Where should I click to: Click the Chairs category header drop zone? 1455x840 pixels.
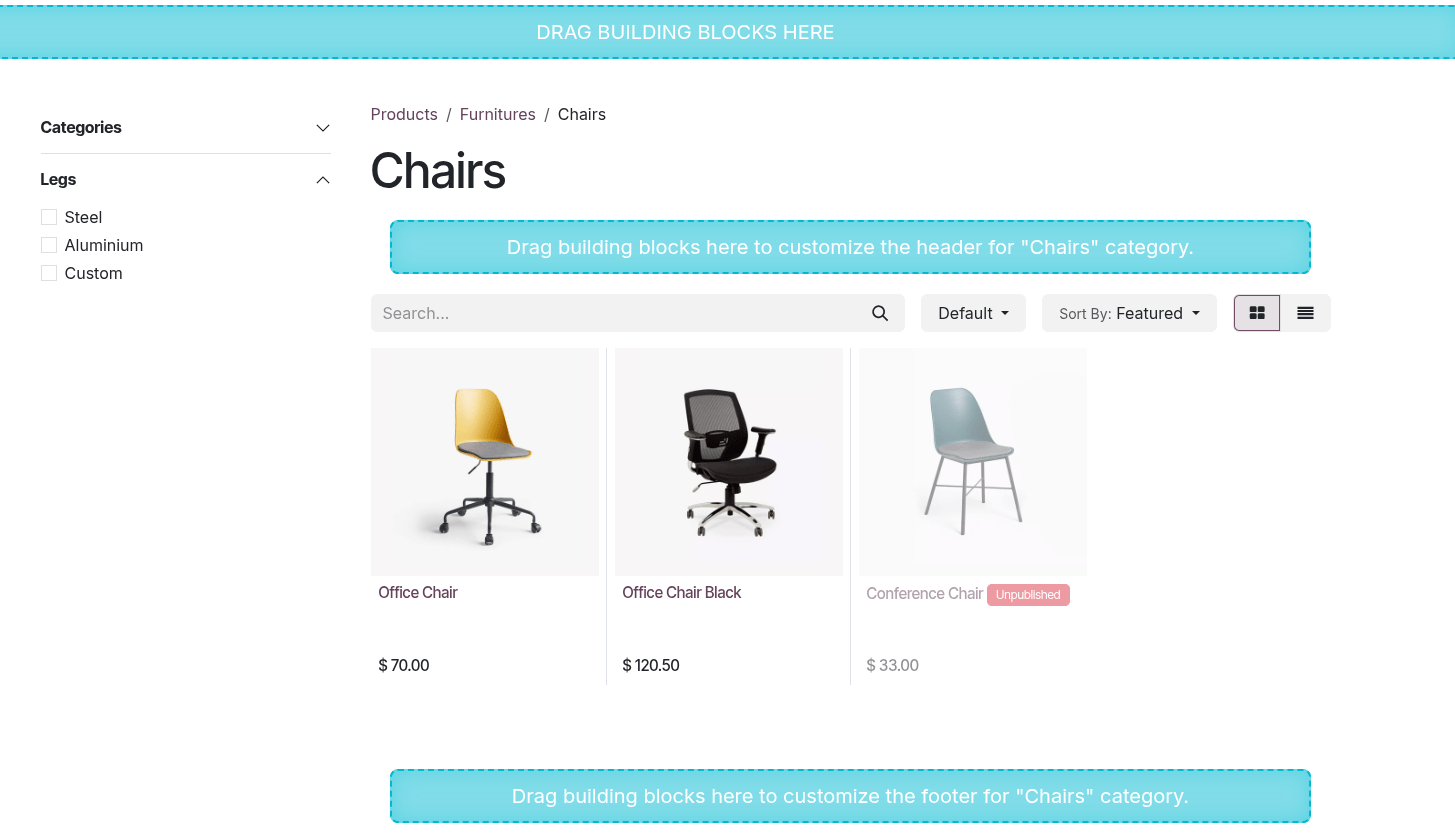(850, 247)
